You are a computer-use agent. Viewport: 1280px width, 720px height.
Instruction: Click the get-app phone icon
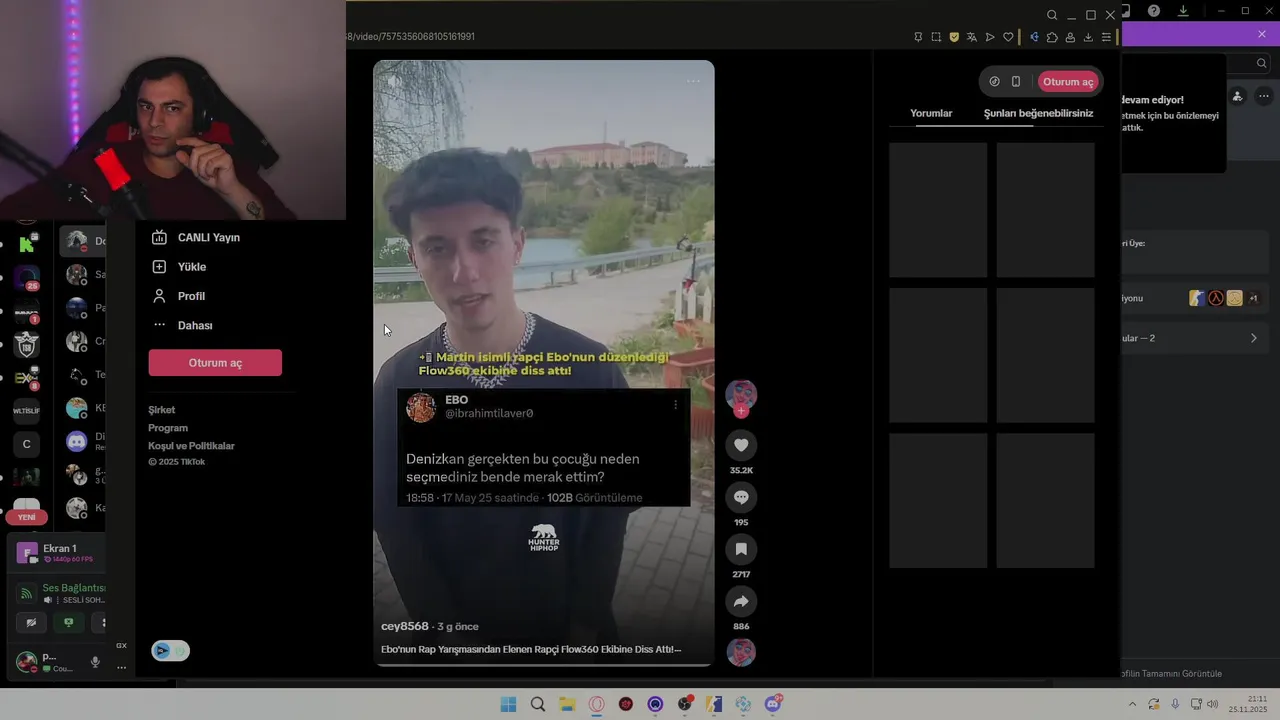[x=1016, y=82]
